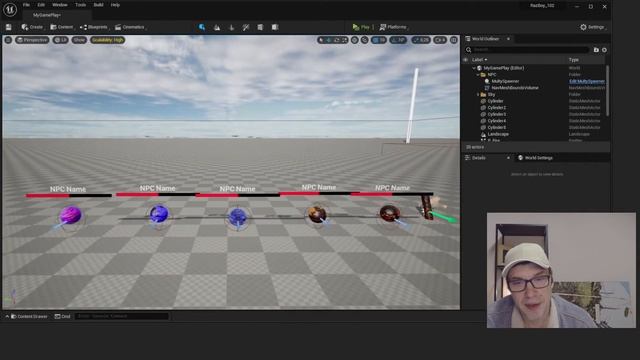
Task: Open the File menu
Action: [26, 5]
